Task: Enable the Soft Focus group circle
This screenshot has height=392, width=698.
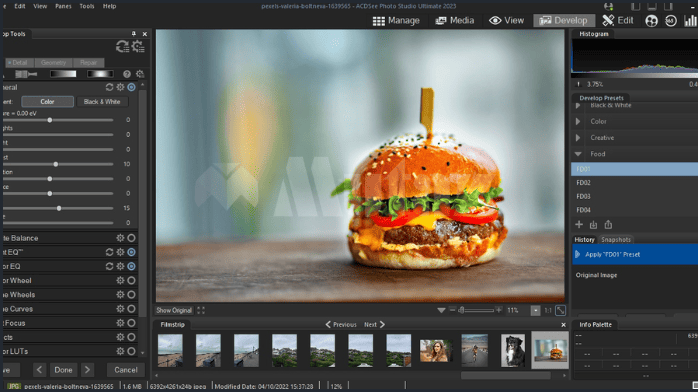Action: [131, 323]
